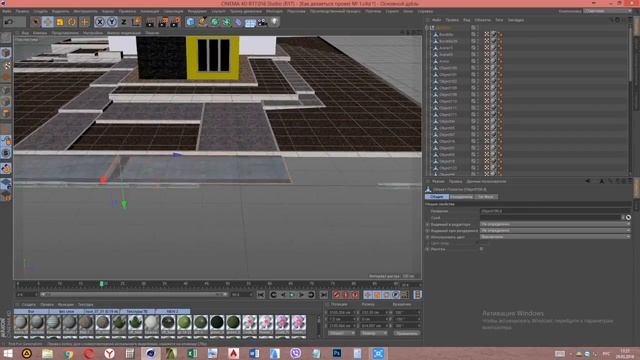
Task: Open the material manager Create menu
Action: [x=29, y=304]
